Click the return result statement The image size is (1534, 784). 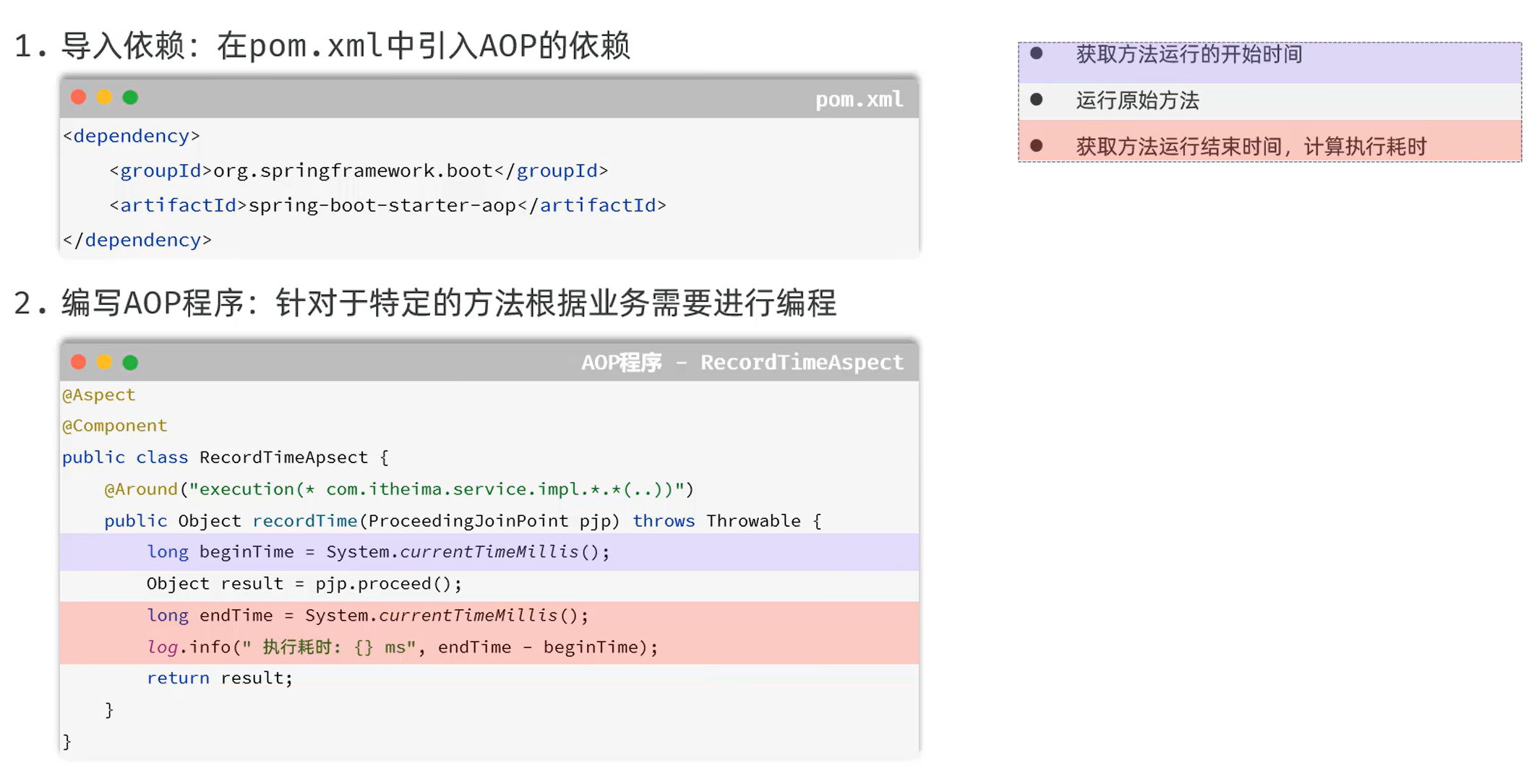(219, 678)
